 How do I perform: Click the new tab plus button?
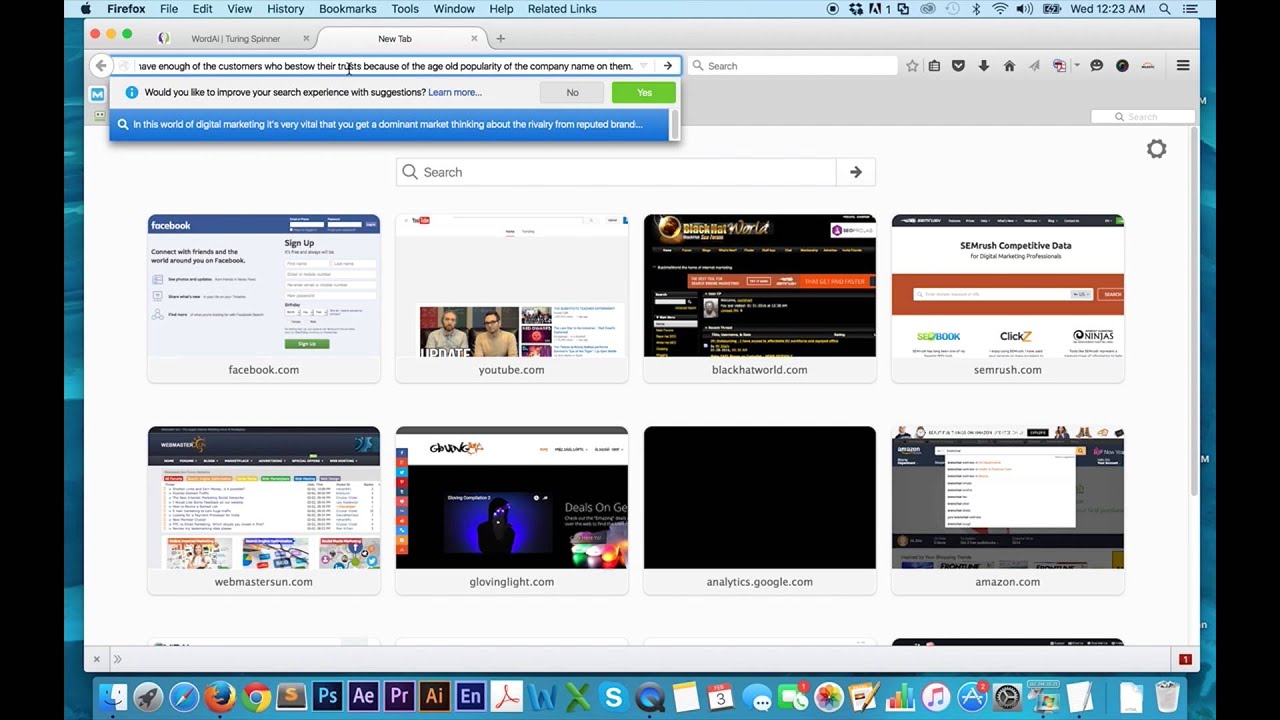point(500,38)
